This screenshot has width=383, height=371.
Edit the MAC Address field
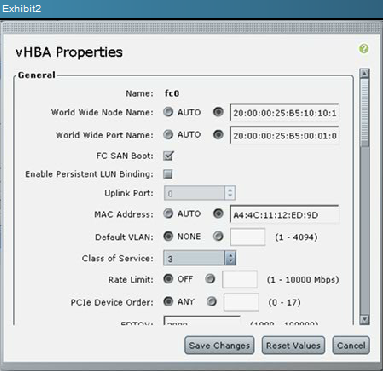(x=285, y=214)
